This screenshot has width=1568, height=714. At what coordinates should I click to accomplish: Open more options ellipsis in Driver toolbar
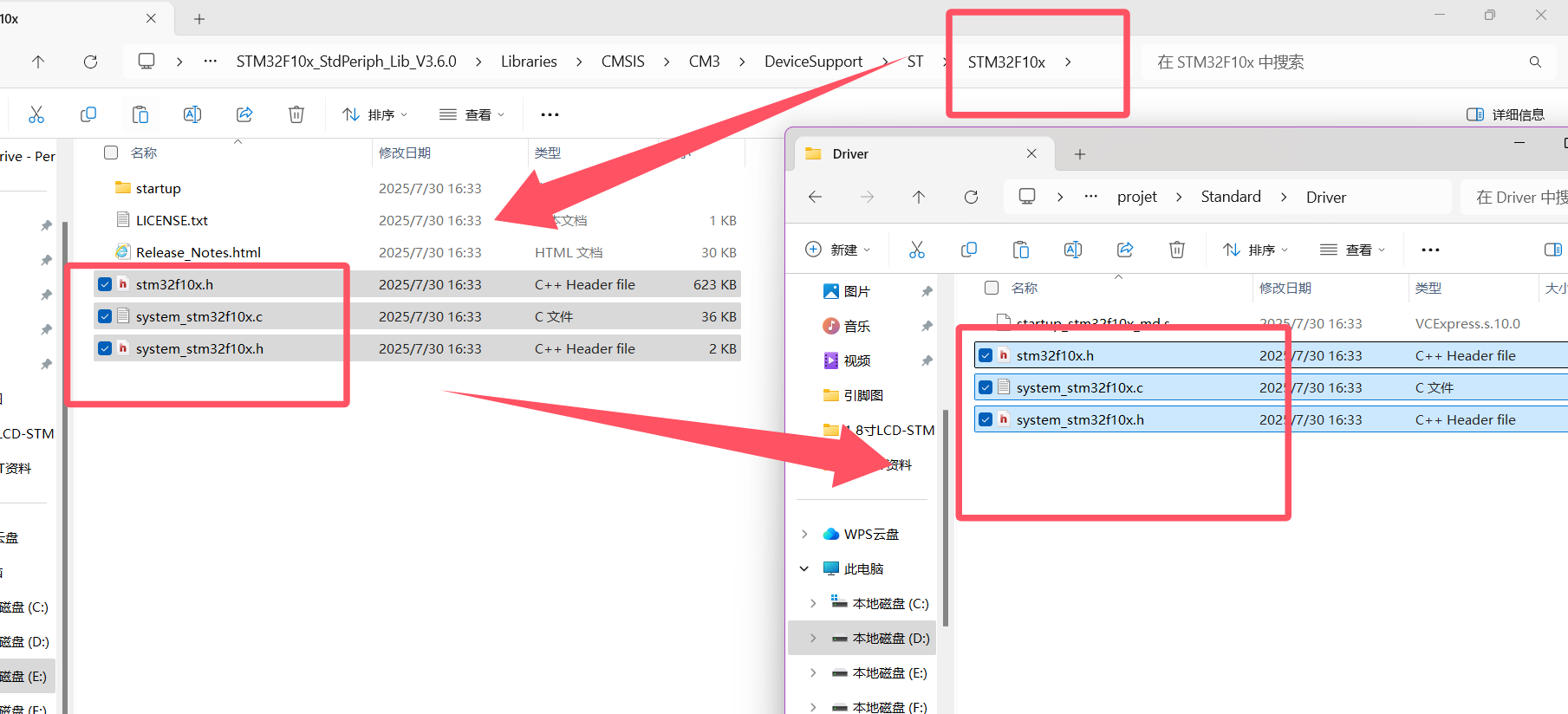coord(1430,250)
